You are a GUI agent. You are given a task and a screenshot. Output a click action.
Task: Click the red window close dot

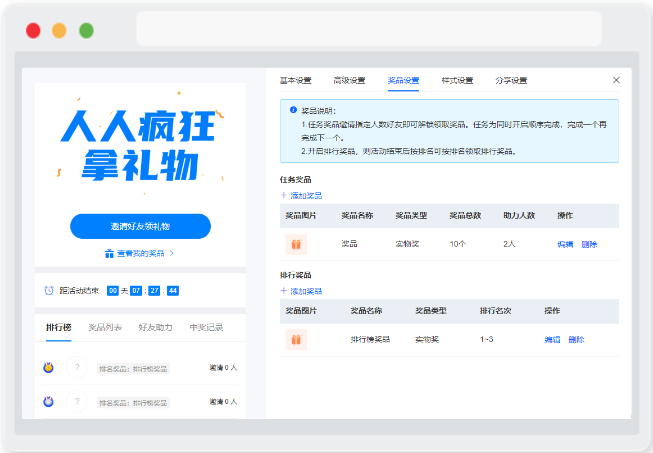pos(33,30)
